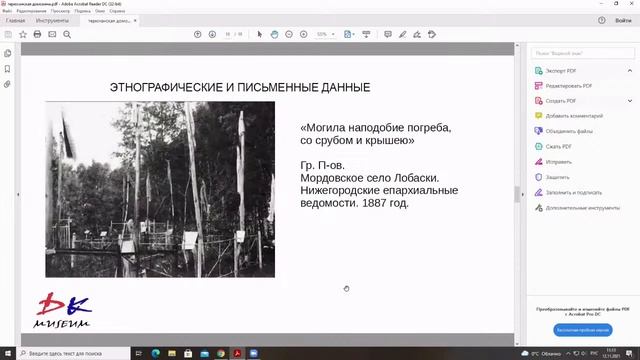Activate the hand pan tool
The image size is (640, 360).
[x=274, y=34]
